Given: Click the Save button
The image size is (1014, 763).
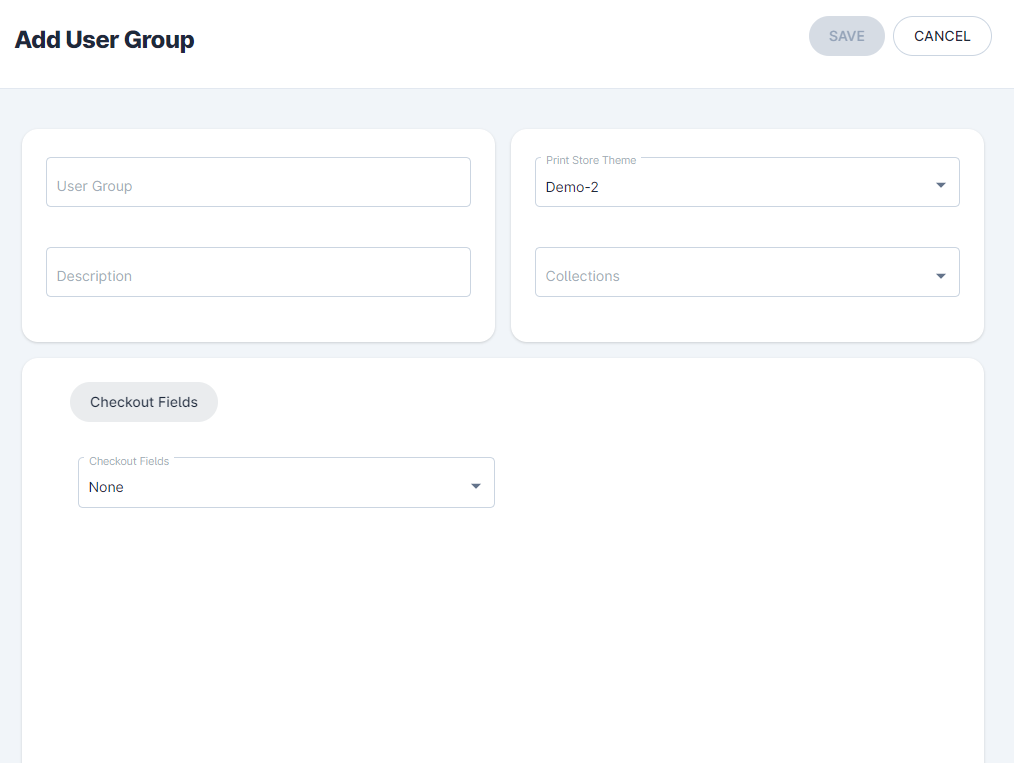Looking at the screenshot, I should coord(847,36).
